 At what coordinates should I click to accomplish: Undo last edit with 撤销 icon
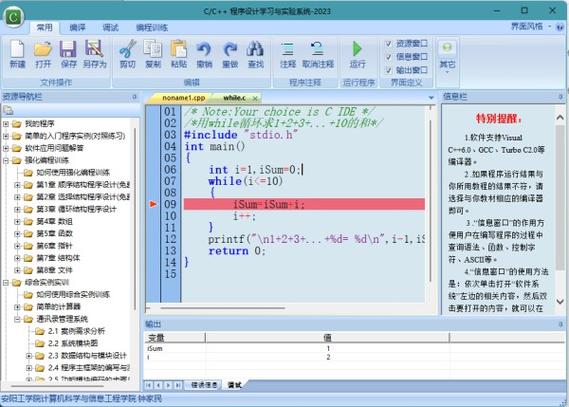point(204,54)
